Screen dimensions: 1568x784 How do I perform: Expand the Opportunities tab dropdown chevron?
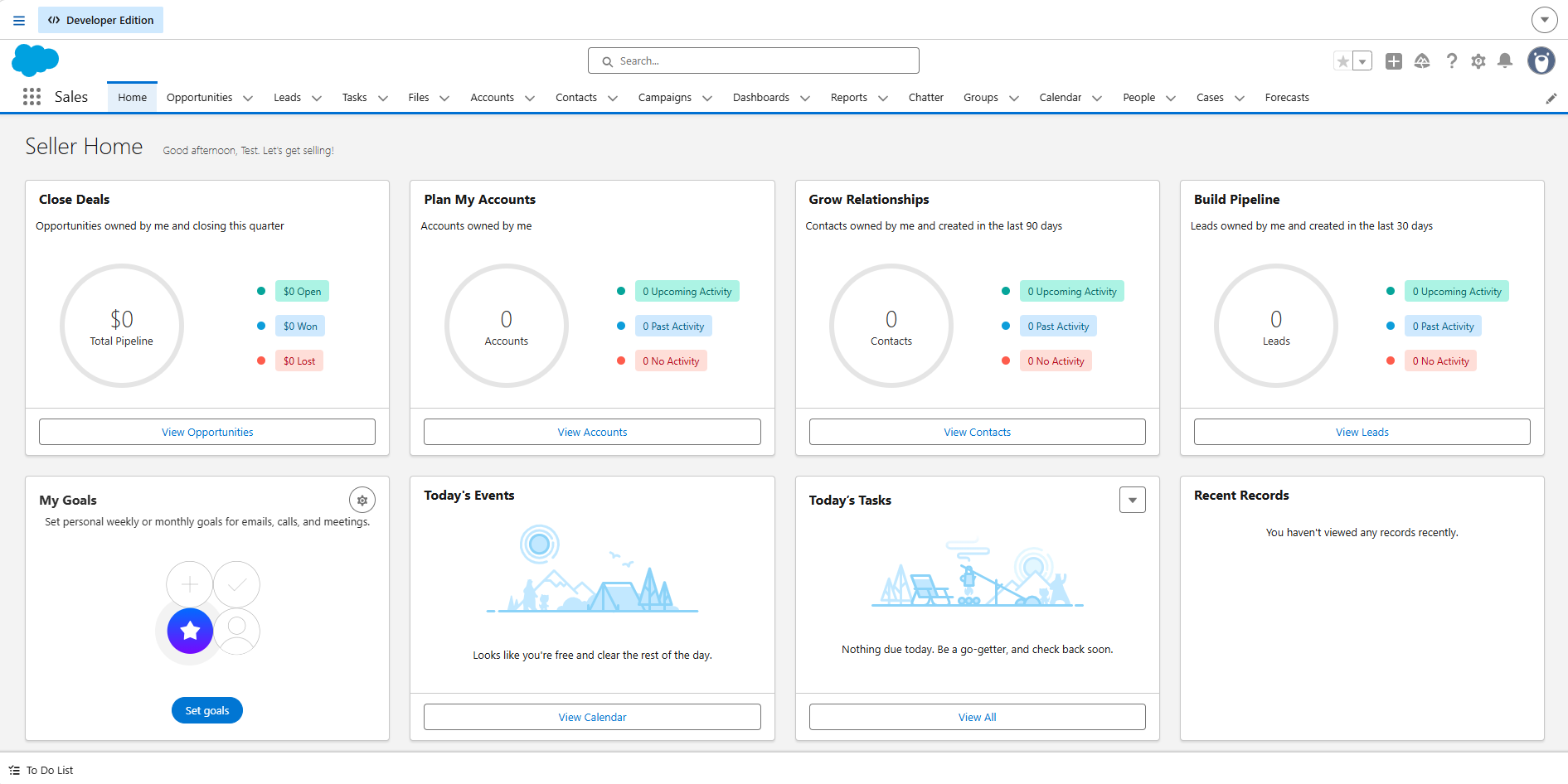click(x=248, y=98)
